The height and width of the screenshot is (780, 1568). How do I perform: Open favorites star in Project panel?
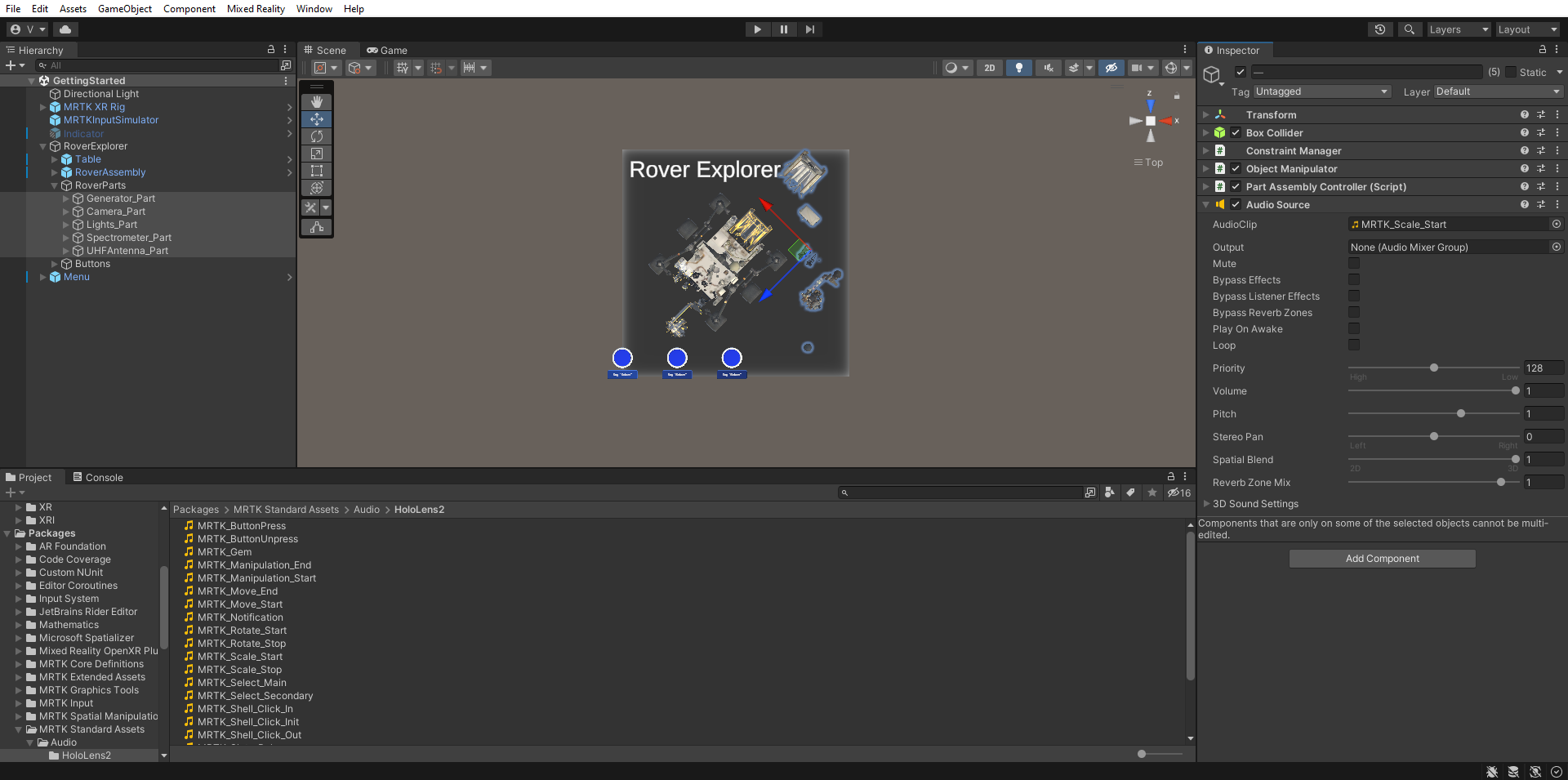click(1152, 493)
